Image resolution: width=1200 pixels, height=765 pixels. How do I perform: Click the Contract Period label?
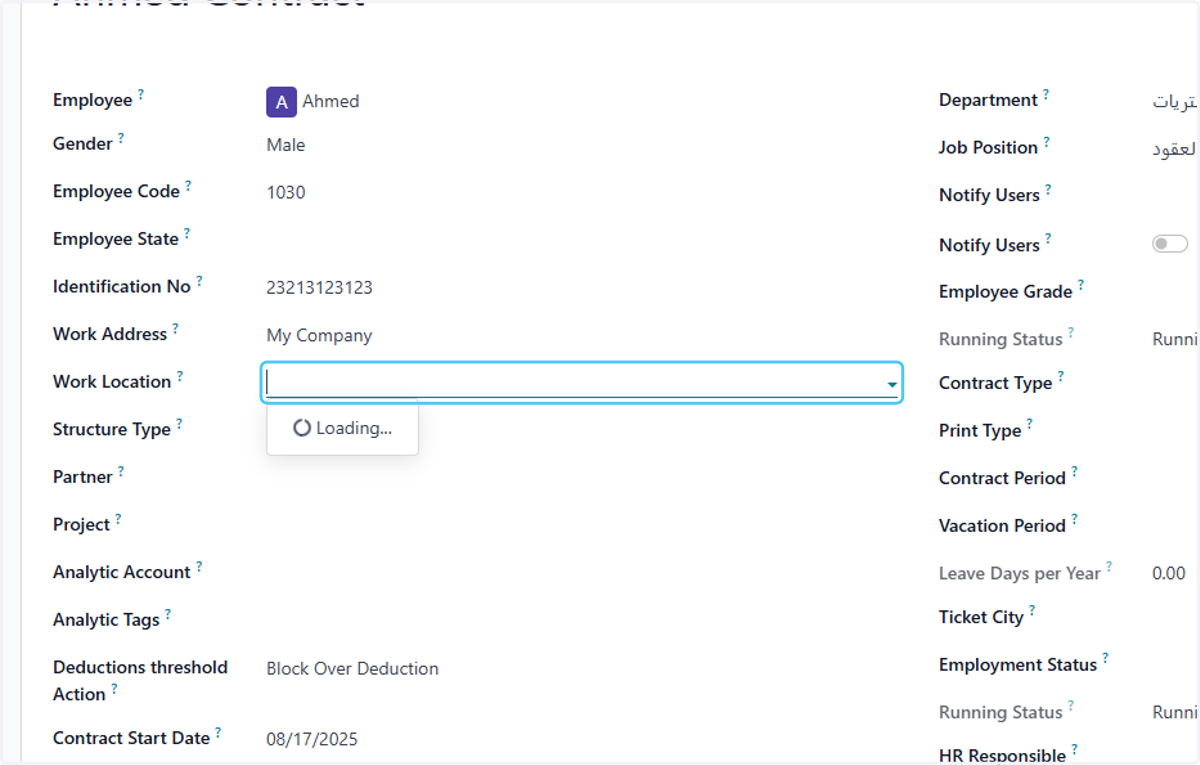click(1003, 478)
